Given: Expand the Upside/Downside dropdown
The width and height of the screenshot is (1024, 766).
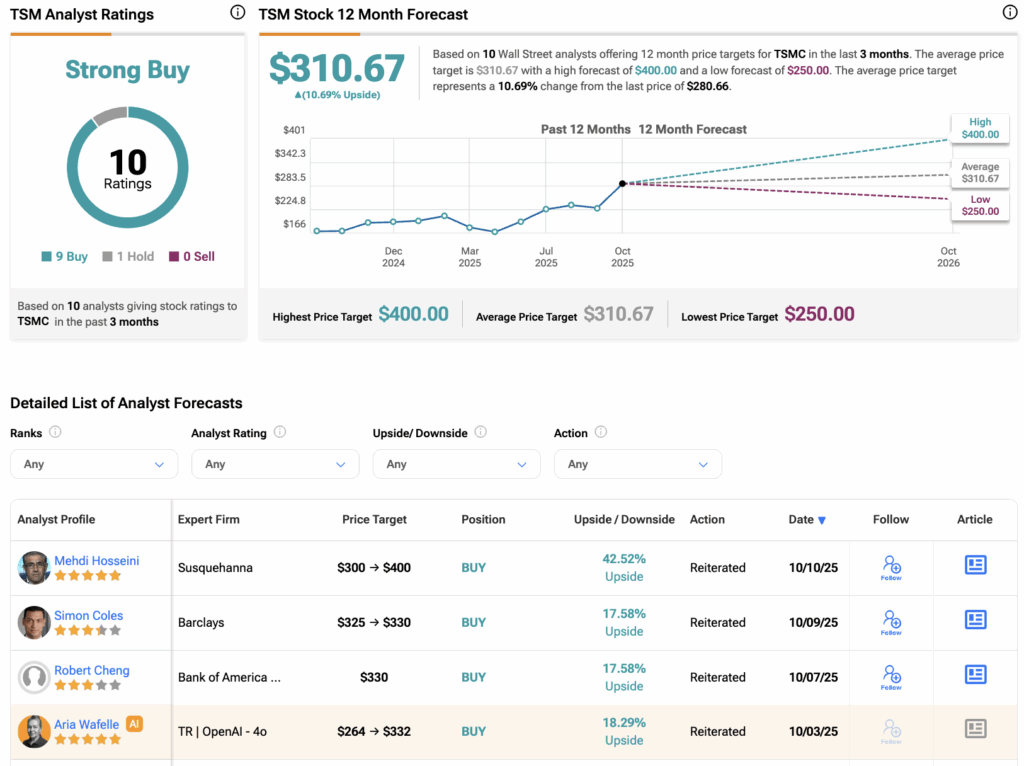Looking at the screenshot, I should (x=456, y=464).
